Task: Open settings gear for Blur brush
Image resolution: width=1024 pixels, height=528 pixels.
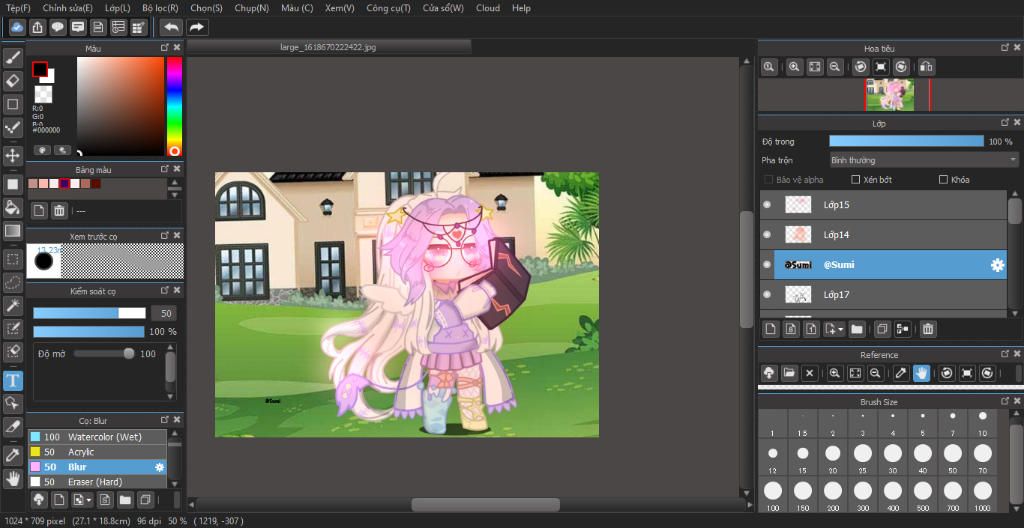Action: pyautogui.click(x=159, y=467)
